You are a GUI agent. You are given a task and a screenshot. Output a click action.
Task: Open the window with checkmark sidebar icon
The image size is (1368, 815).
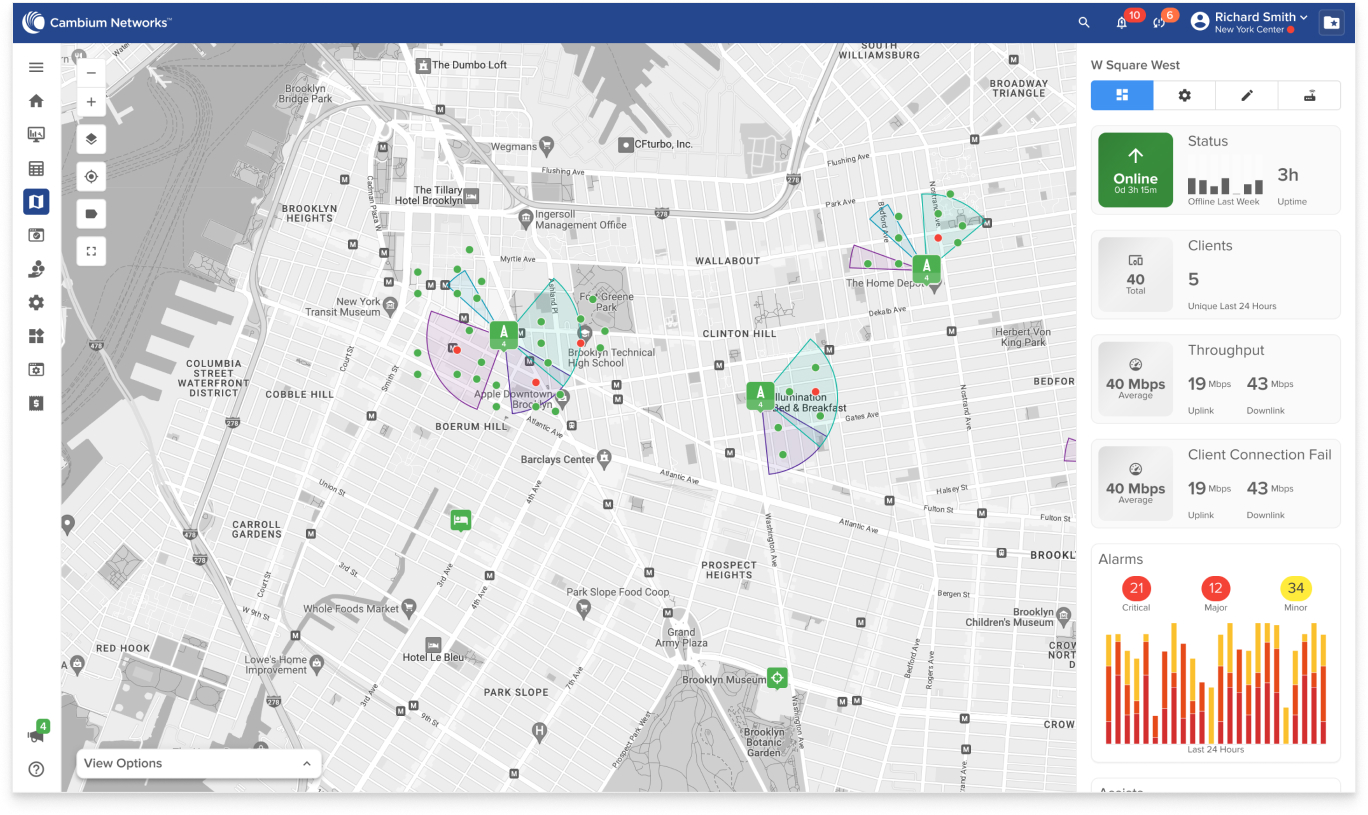click(x=36, y=235)
